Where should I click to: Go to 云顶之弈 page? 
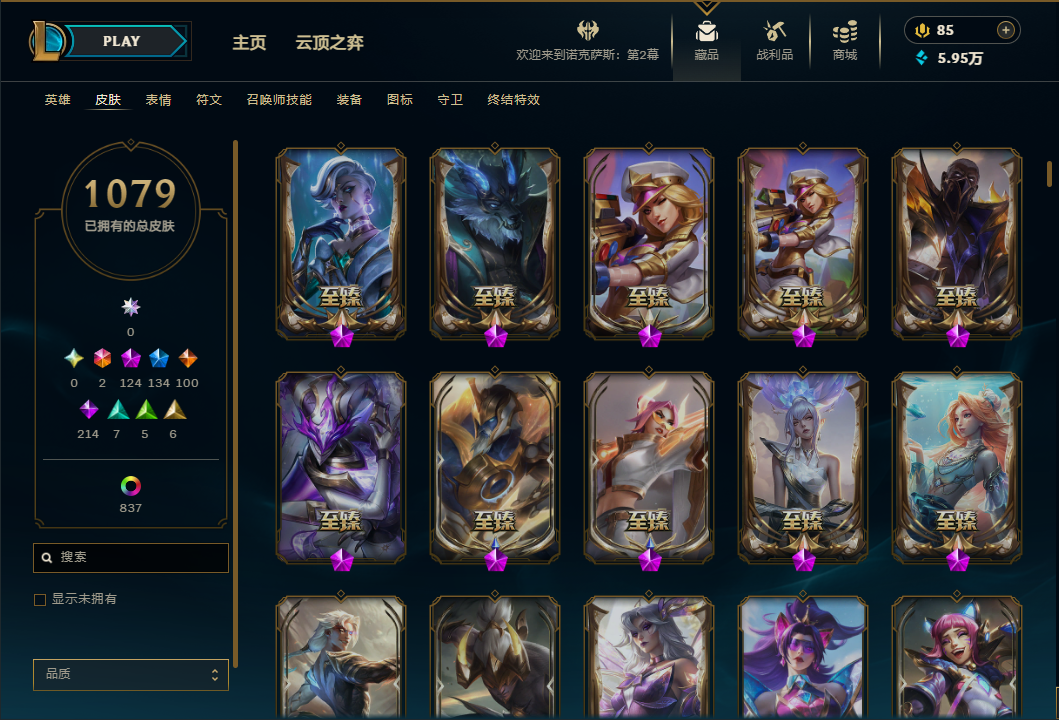point(330,43)
